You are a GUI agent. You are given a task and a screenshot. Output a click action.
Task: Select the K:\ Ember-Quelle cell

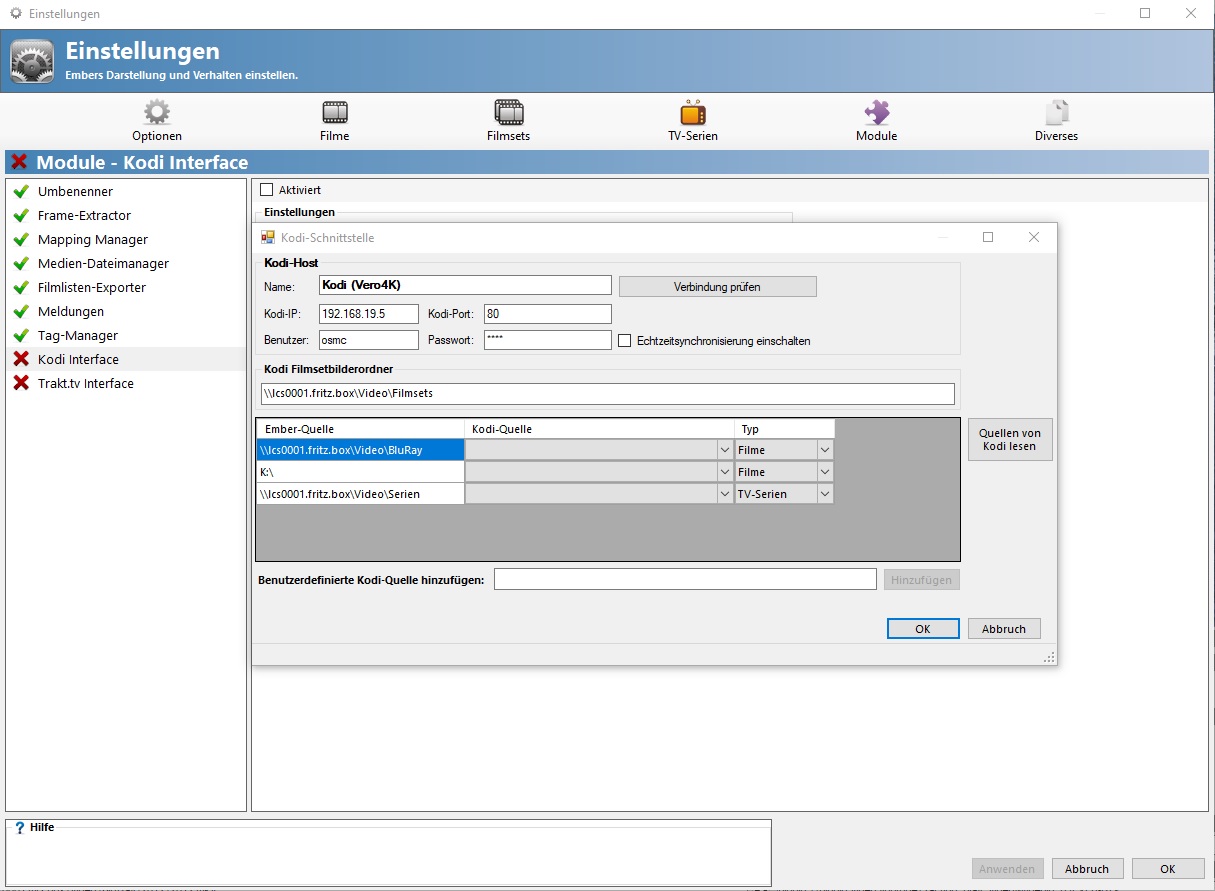[x=360, y=472]
